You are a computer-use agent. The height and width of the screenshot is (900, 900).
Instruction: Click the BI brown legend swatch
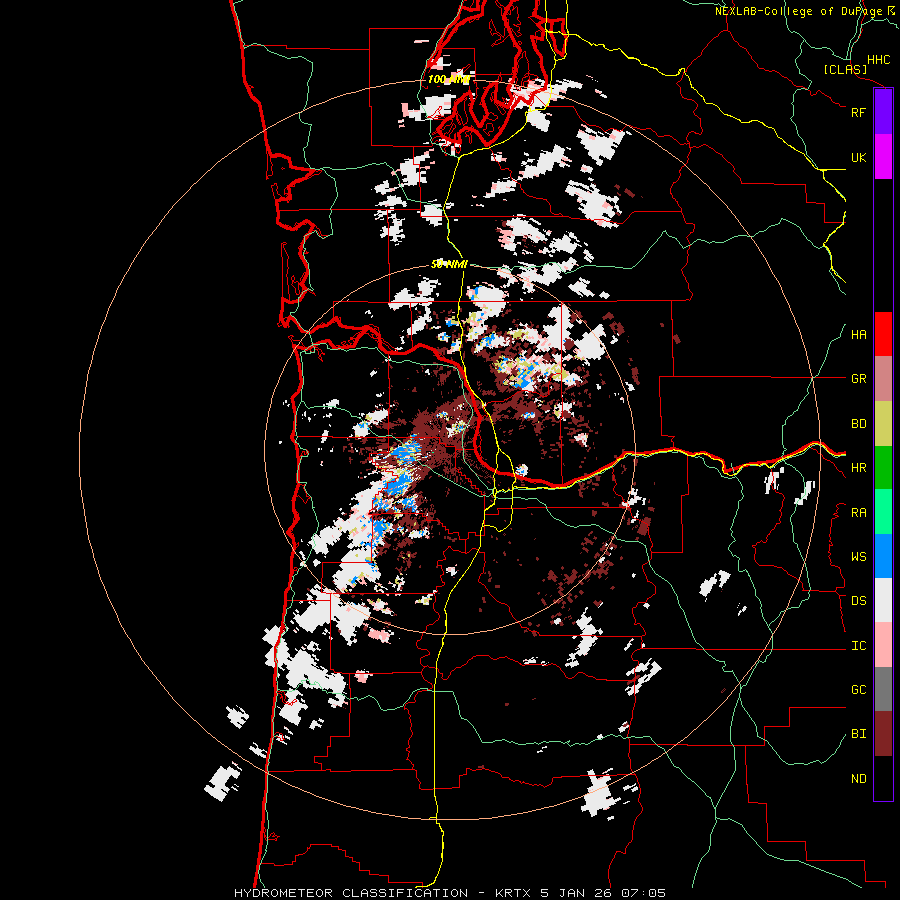(883, 734)
